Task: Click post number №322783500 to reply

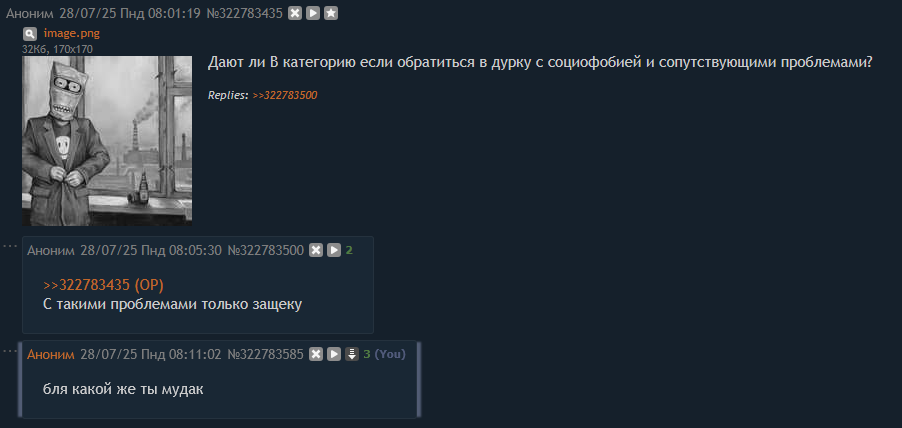Action: [266, 250]
